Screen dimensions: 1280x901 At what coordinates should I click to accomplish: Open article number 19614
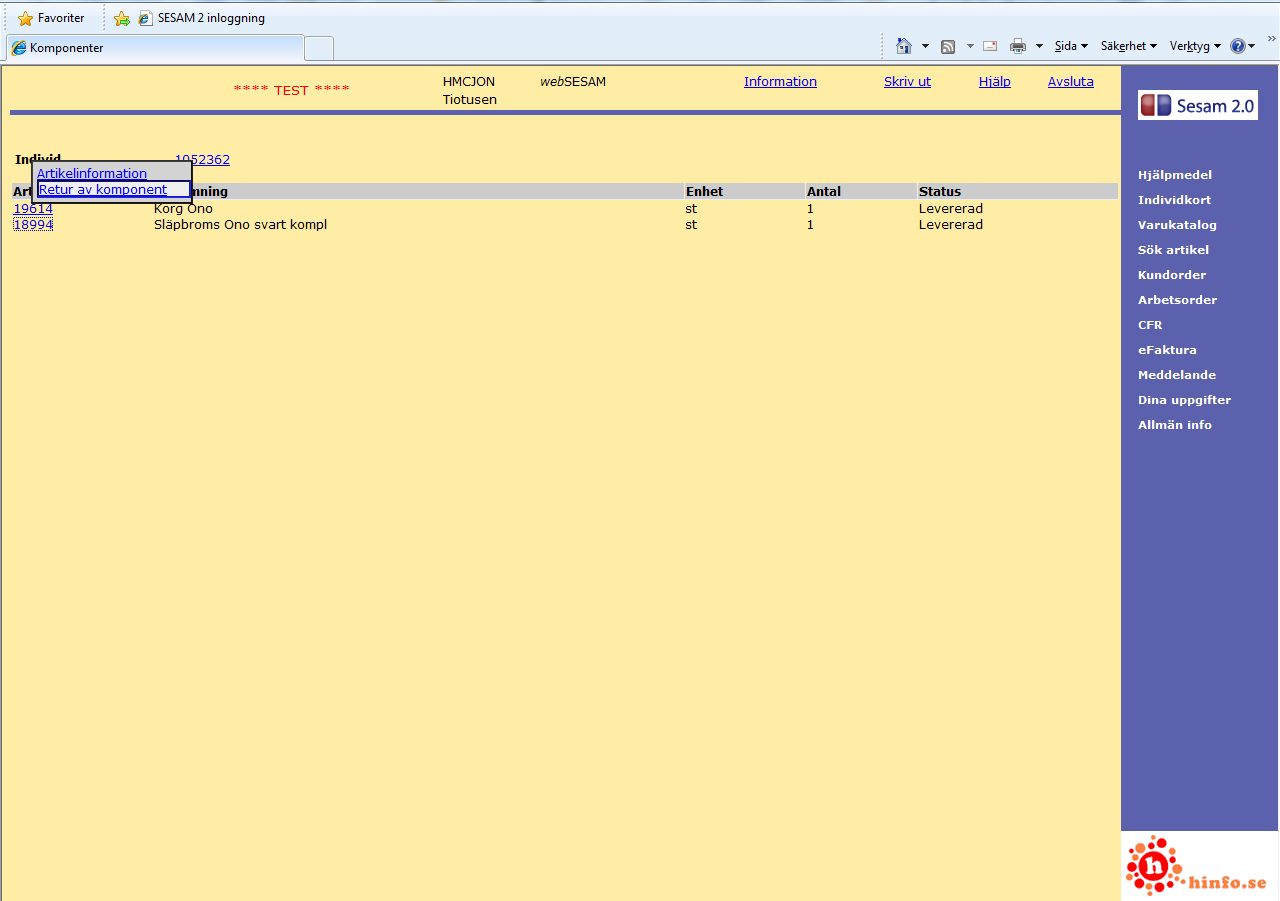(33, 208)
